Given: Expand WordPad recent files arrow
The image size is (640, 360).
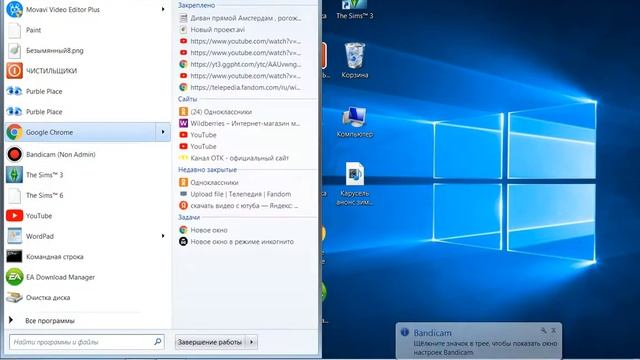Looking at the screenshot, I should [163, 236].
